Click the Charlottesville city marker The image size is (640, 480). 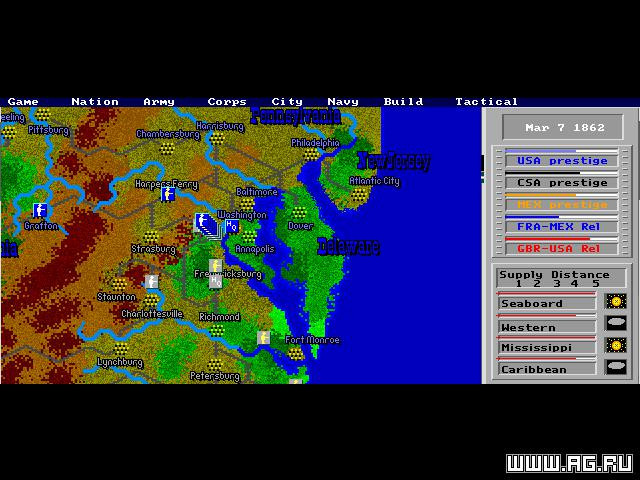(x=151, y=301)
